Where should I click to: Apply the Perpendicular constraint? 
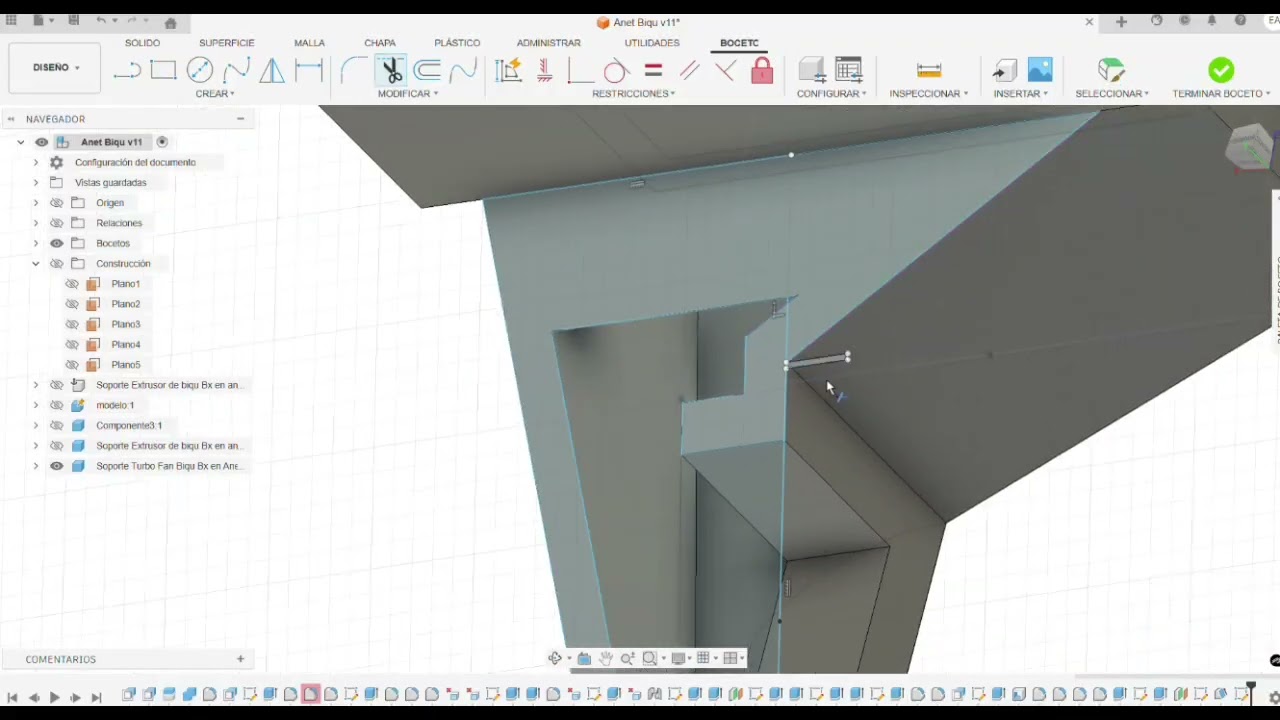(726, 70)
